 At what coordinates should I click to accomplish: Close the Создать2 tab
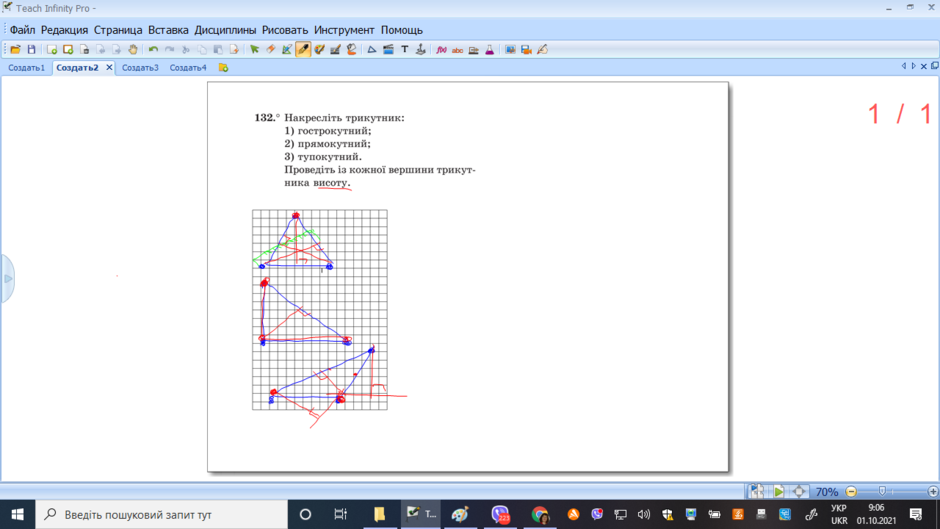pos(109,68)
